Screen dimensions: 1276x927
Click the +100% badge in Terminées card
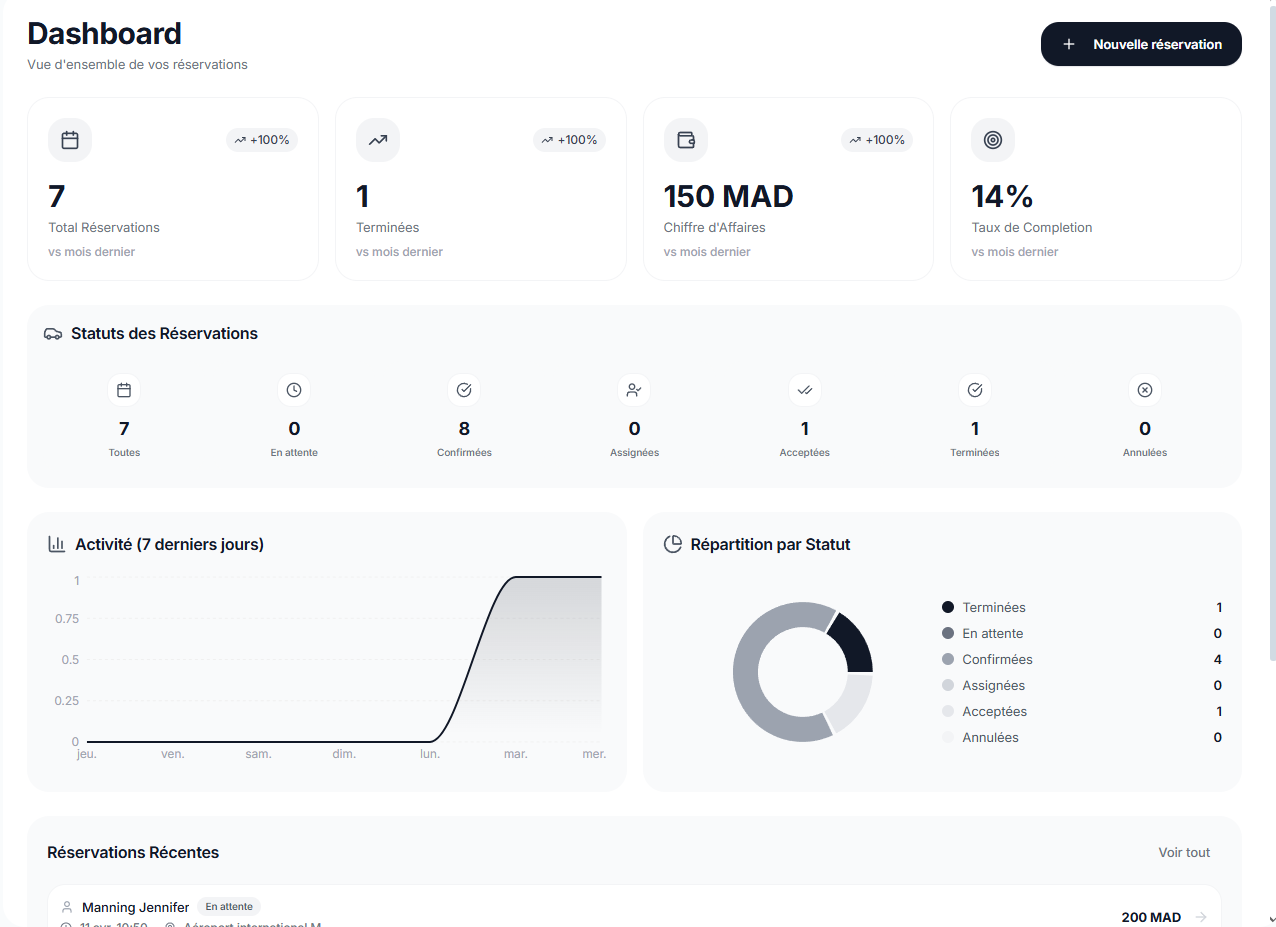coord(570,140)
